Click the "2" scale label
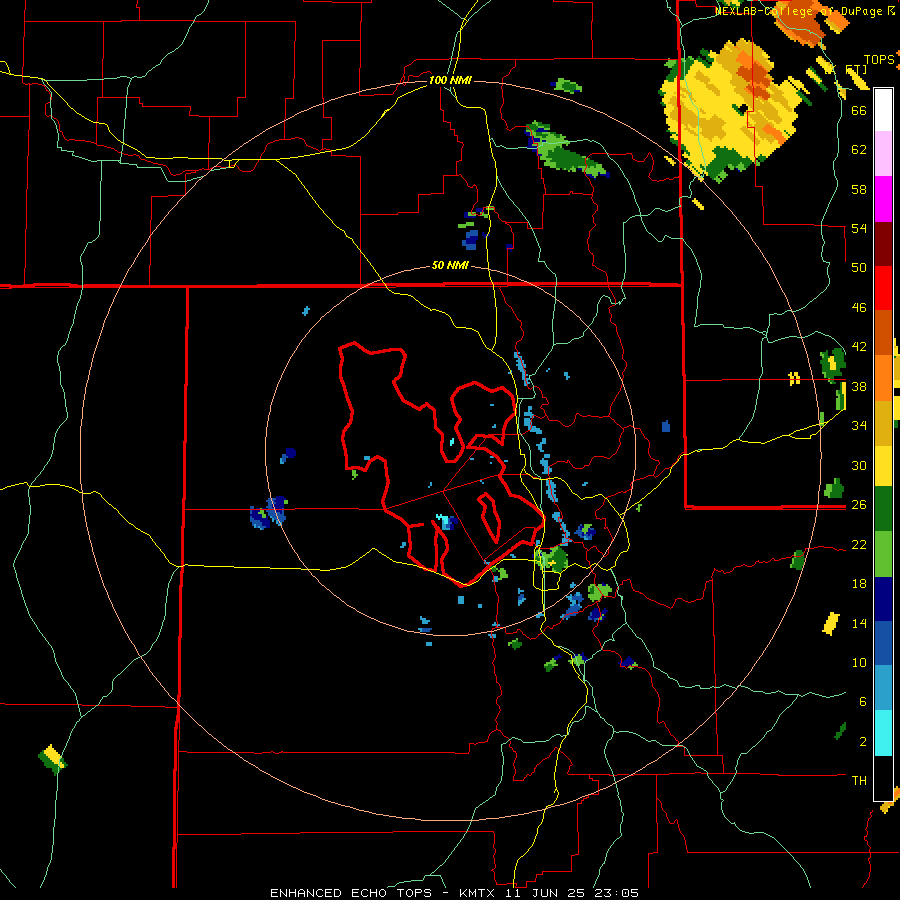 tap(863, 742)
